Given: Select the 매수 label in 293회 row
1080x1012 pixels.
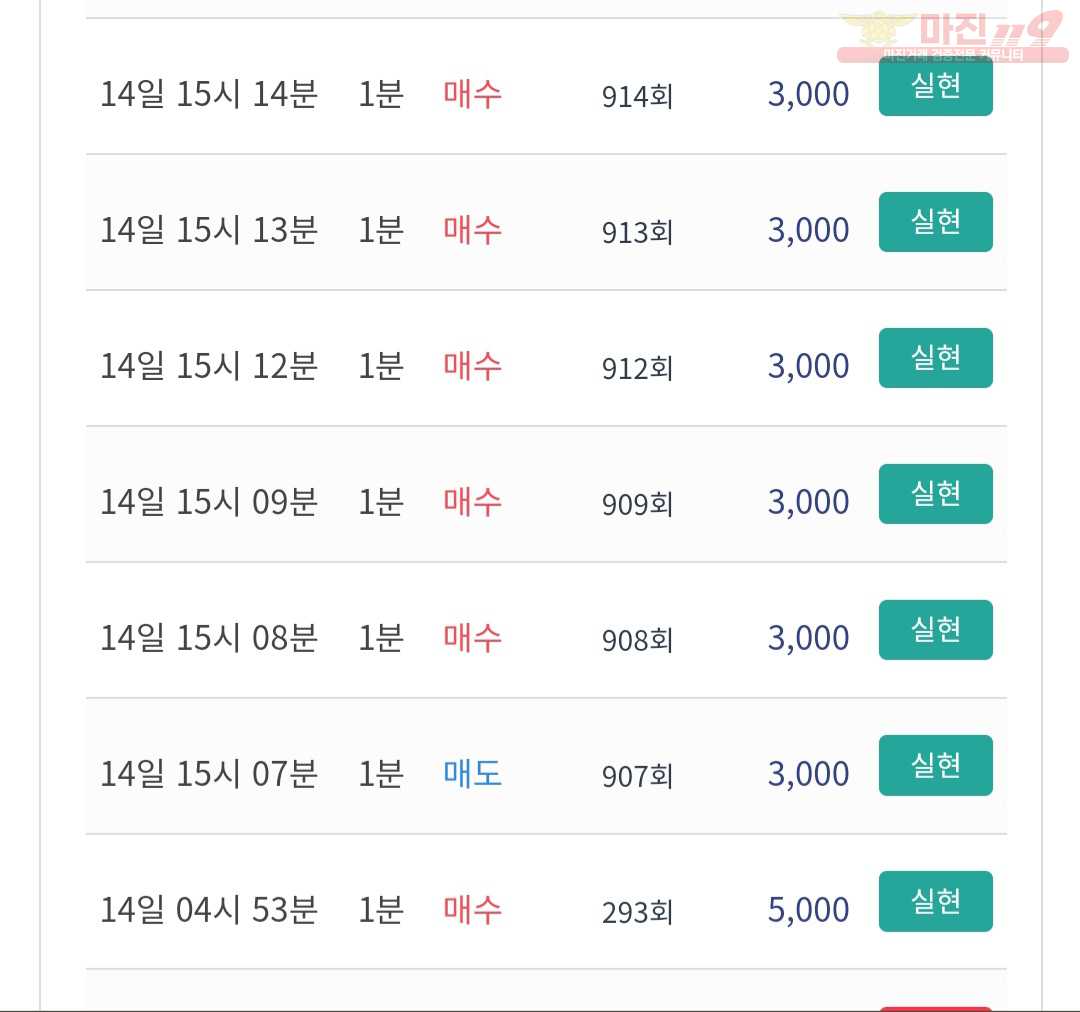Looking at the screenshot, I should [472, 910].
